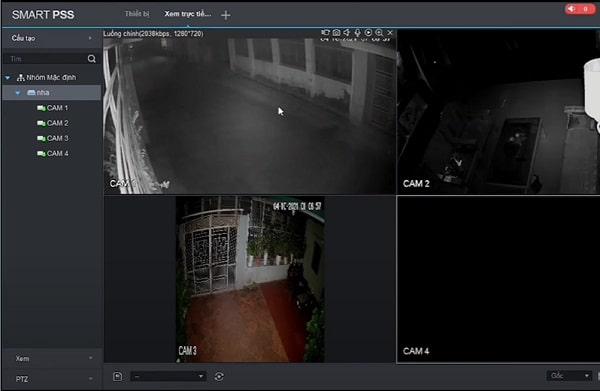Image resolution: width=600 pixels, height=391 pixels.
Task: Click CAM 2 camera icon in tree
Action: point(41,123)
